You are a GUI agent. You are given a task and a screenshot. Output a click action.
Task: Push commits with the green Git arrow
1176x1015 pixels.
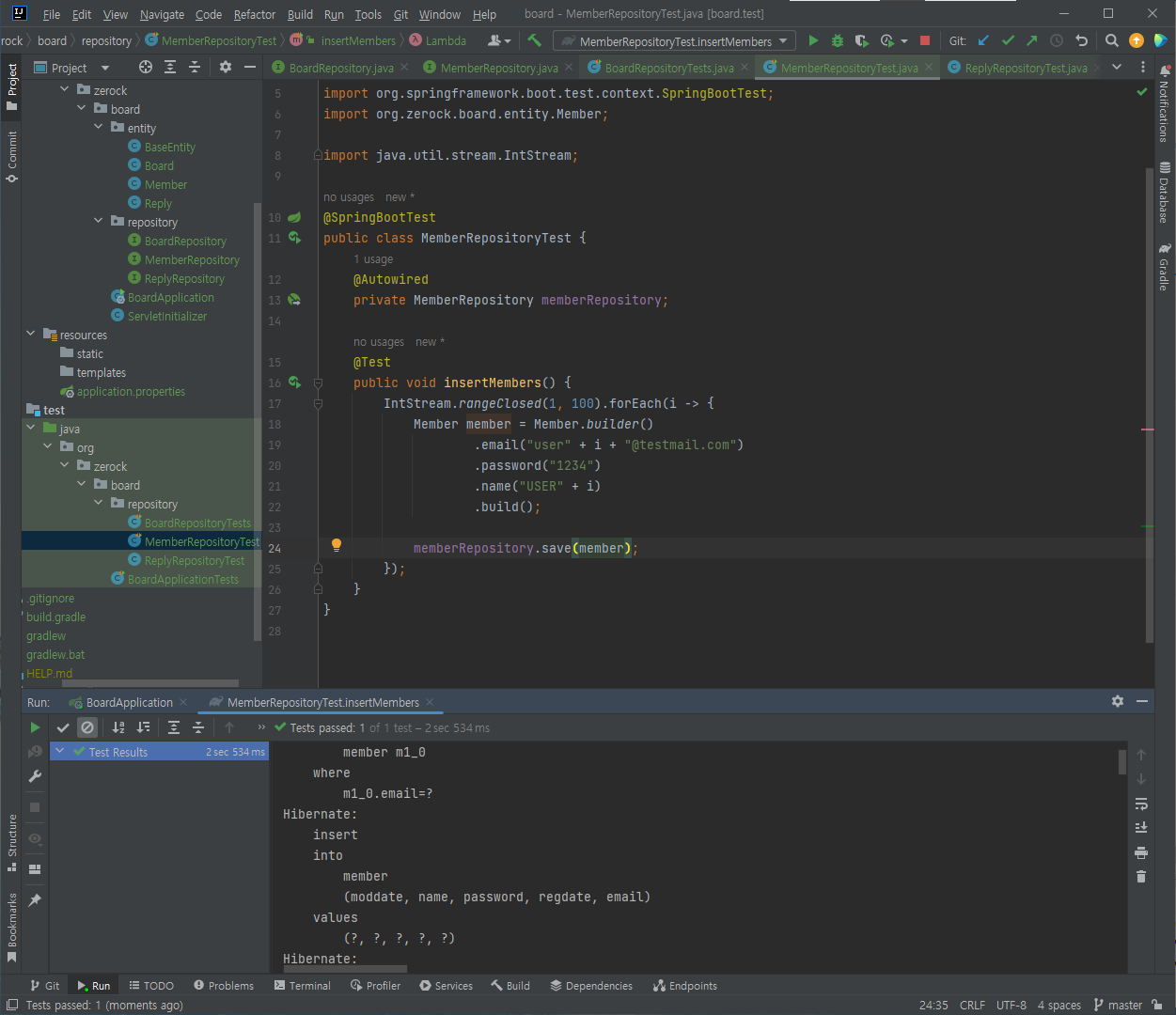tap(1032, 40)
